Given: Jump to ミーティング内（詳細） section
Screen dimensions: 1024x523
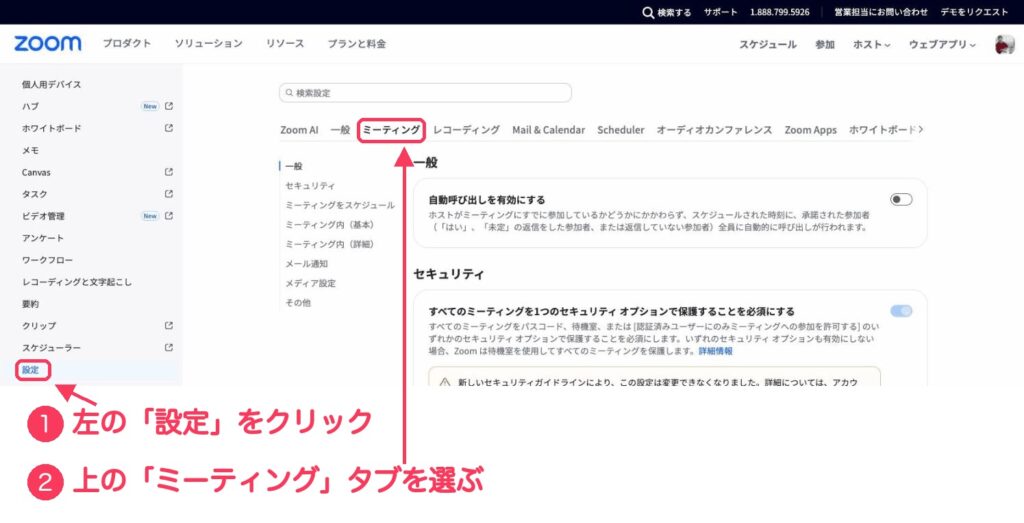Looking at the screenshot, I should [x=329, y=244].
